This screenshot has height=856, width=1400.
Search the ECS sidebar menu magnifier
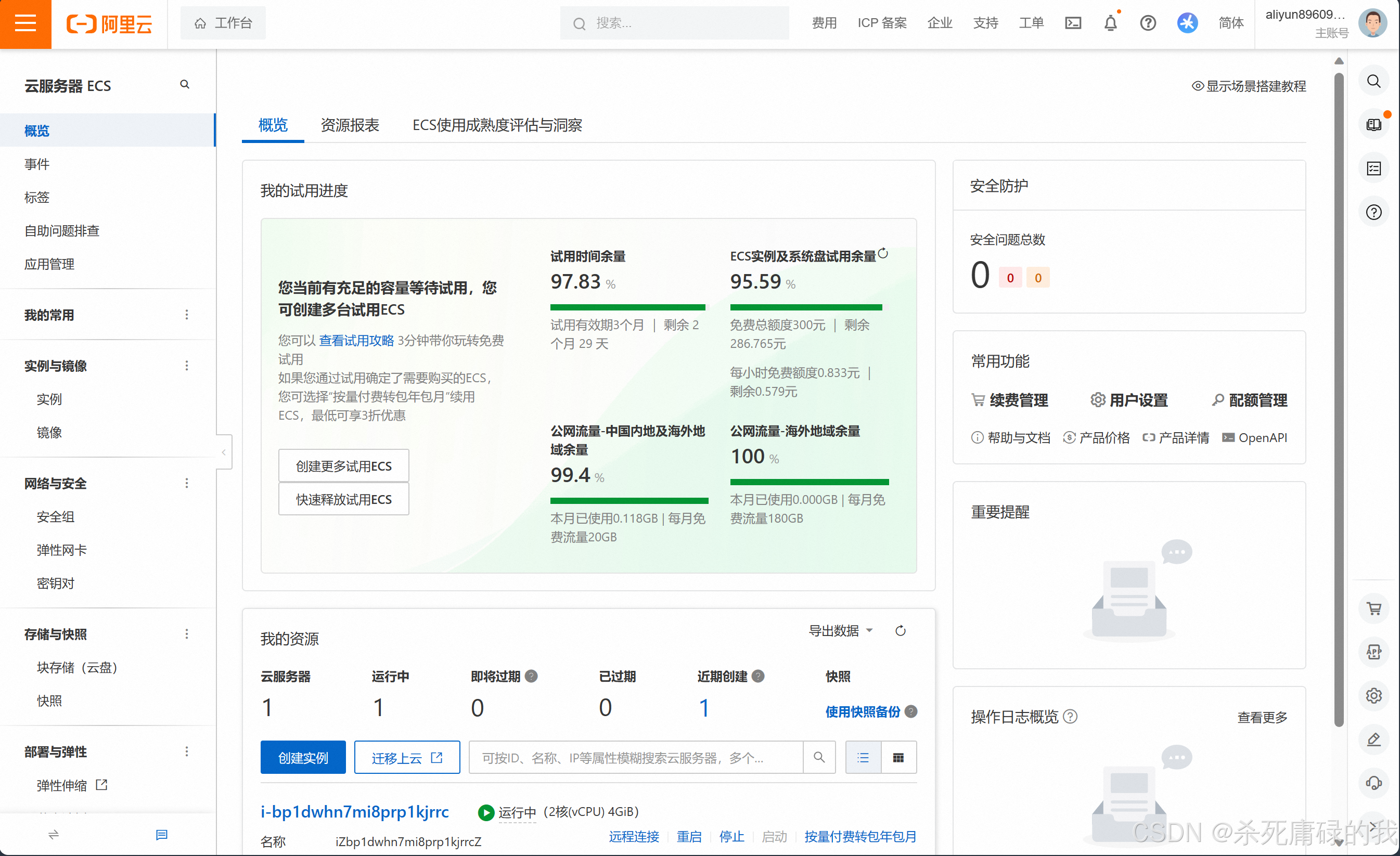pos(185,85)
